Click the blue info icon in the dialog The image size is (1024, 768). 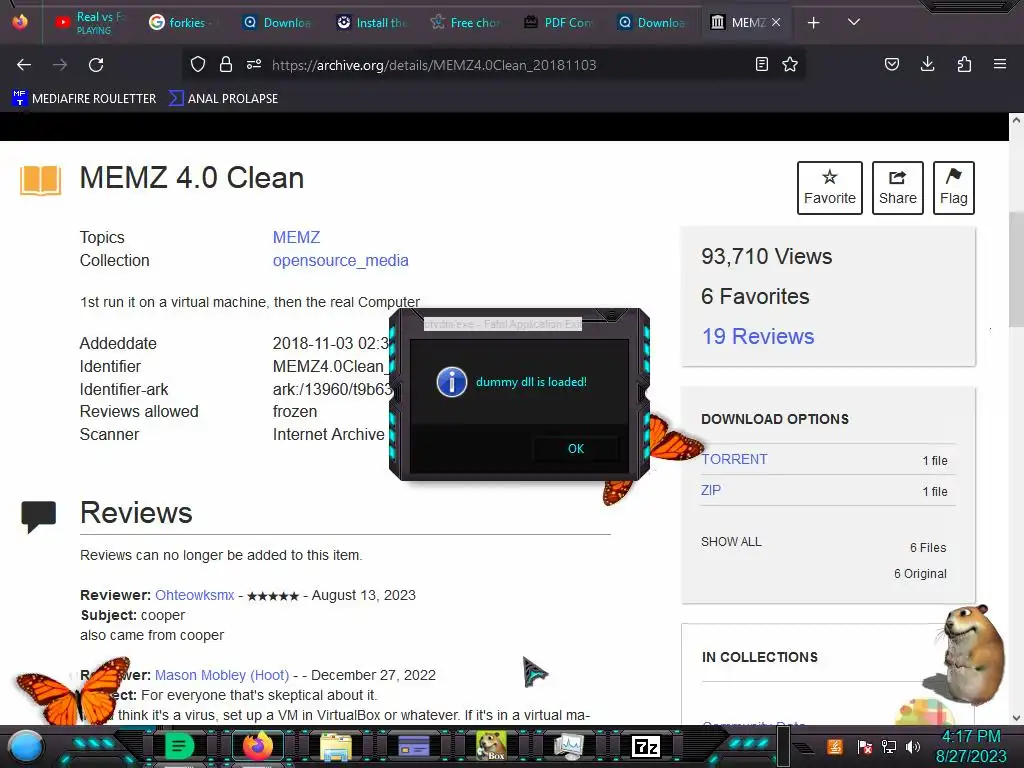452,382
